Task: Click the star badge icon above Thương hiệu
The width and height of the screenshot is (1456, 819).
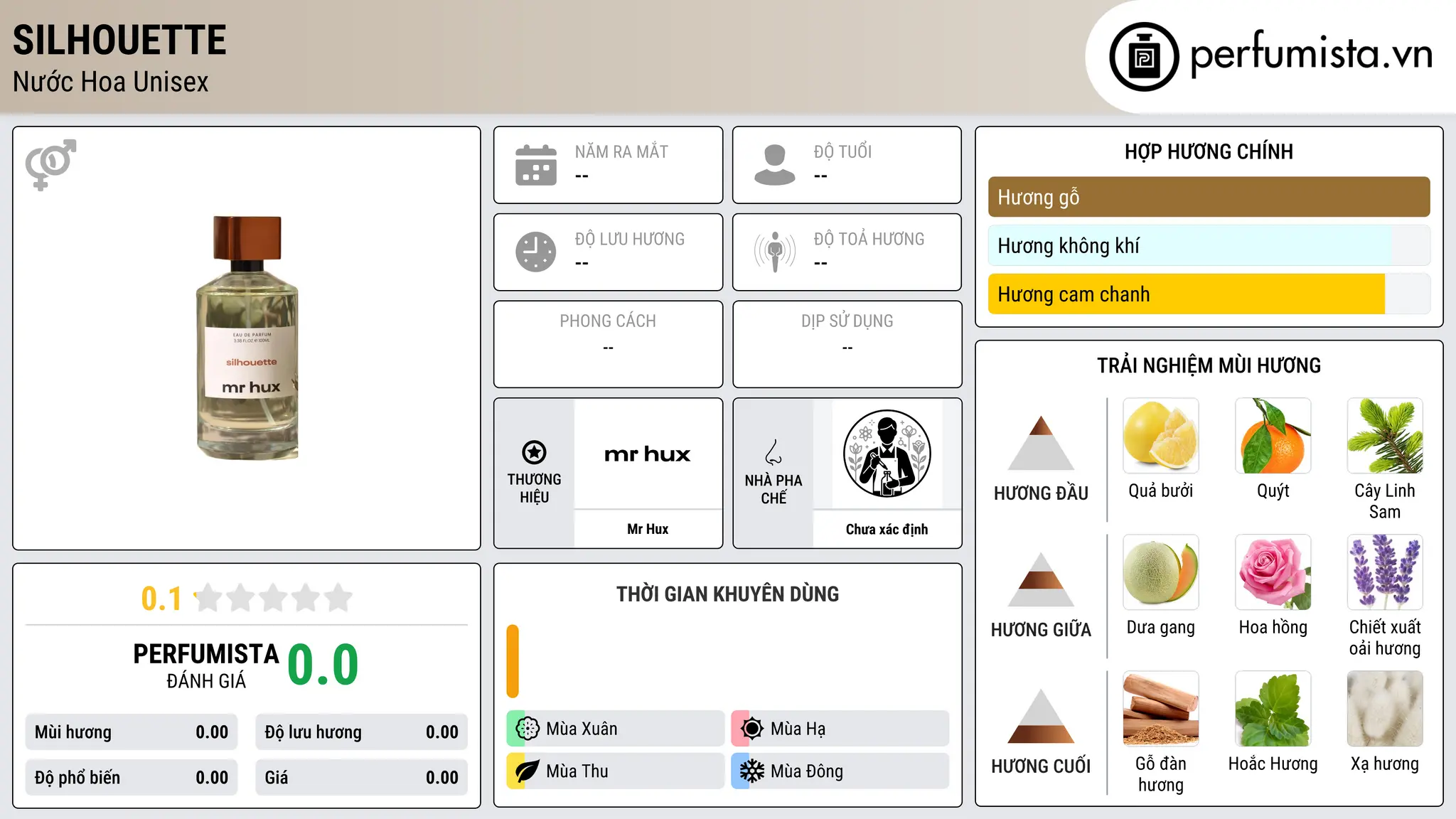Action: click(534, 452)
